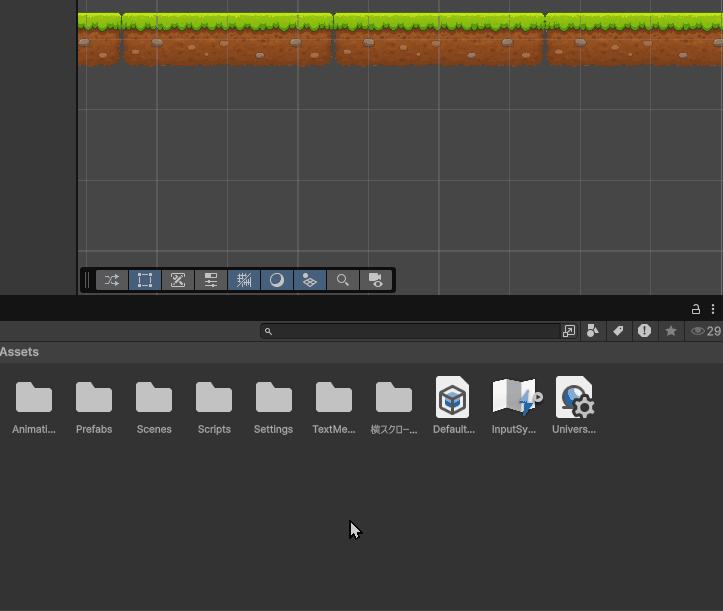Viewport: 723px width, 611px height.
Task: Select the DefaultVolumeProfile asset
Action: tap(453, 406)
